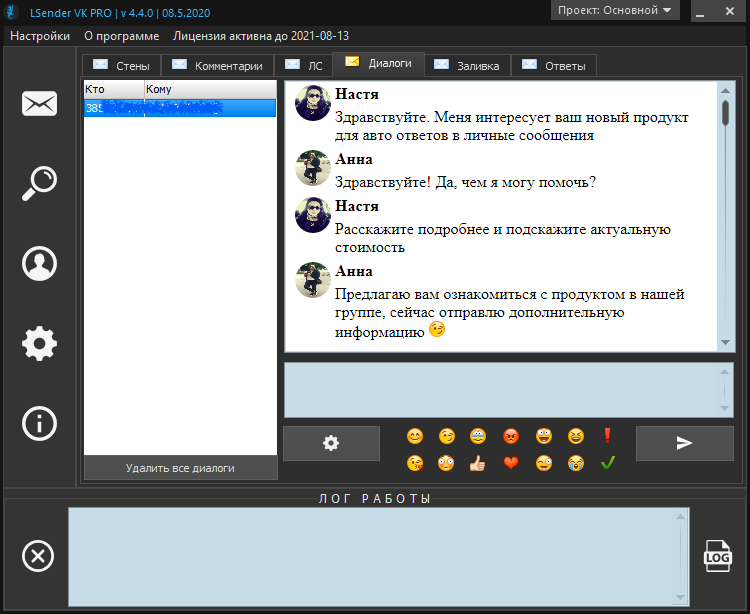
Task: Click message 'Расскажите подробнее и подскажите актуальную стоимость'
Action: [x=502, y=238]
